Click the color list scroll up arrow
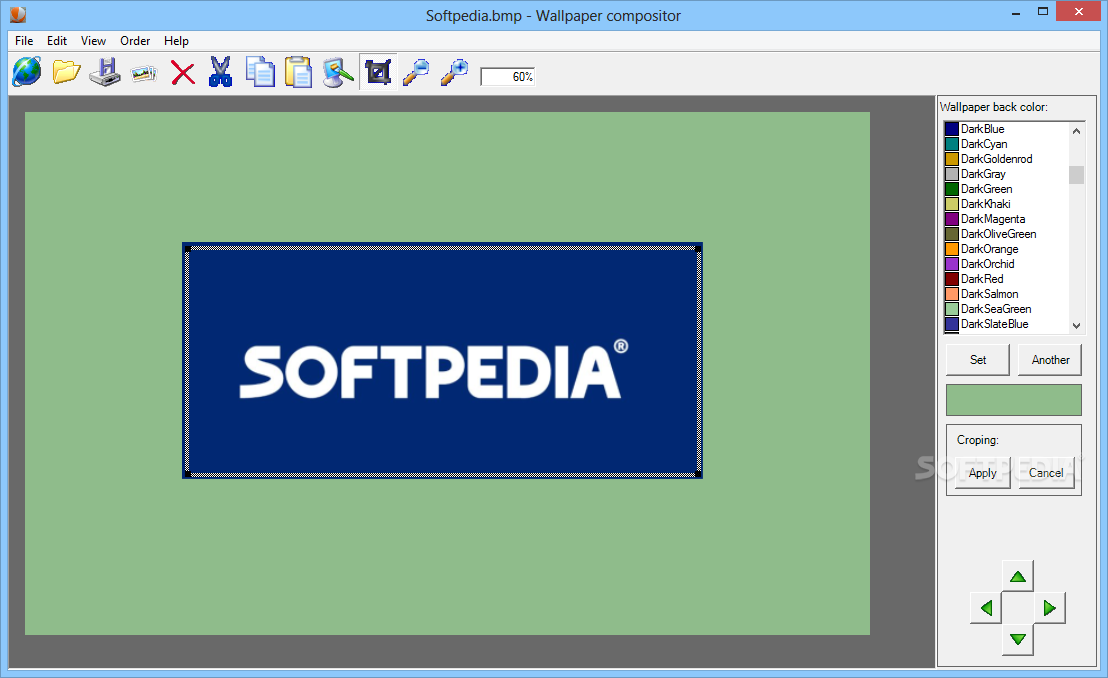 click(x=1076, y=131)
